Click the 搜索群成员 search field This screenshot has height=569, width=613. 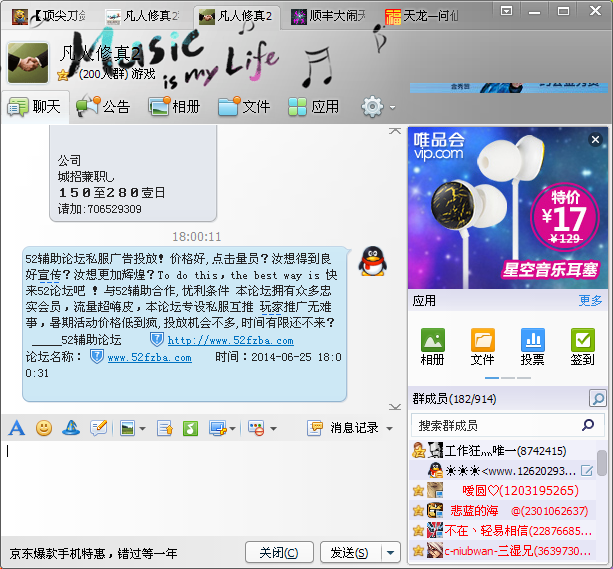click(x=500, y=425)
